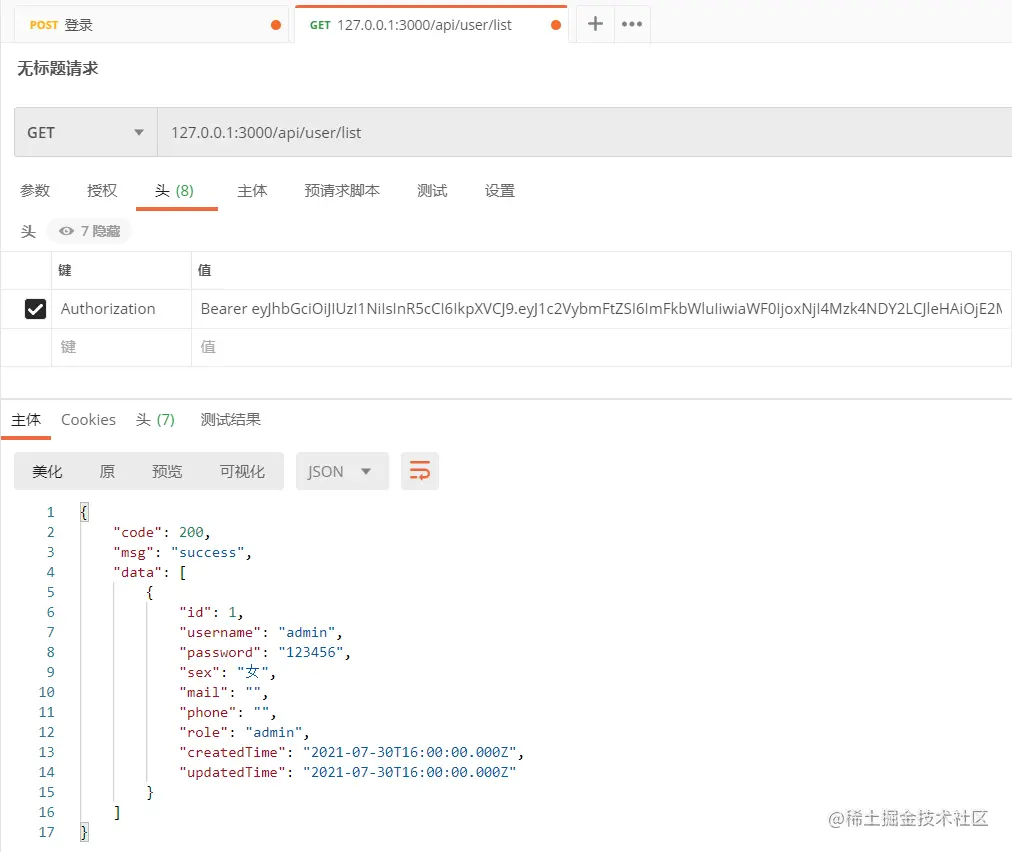Screen dimensions: 1012x852
Task: Click the "createdTime" line
Action: (x=351, y=753)
